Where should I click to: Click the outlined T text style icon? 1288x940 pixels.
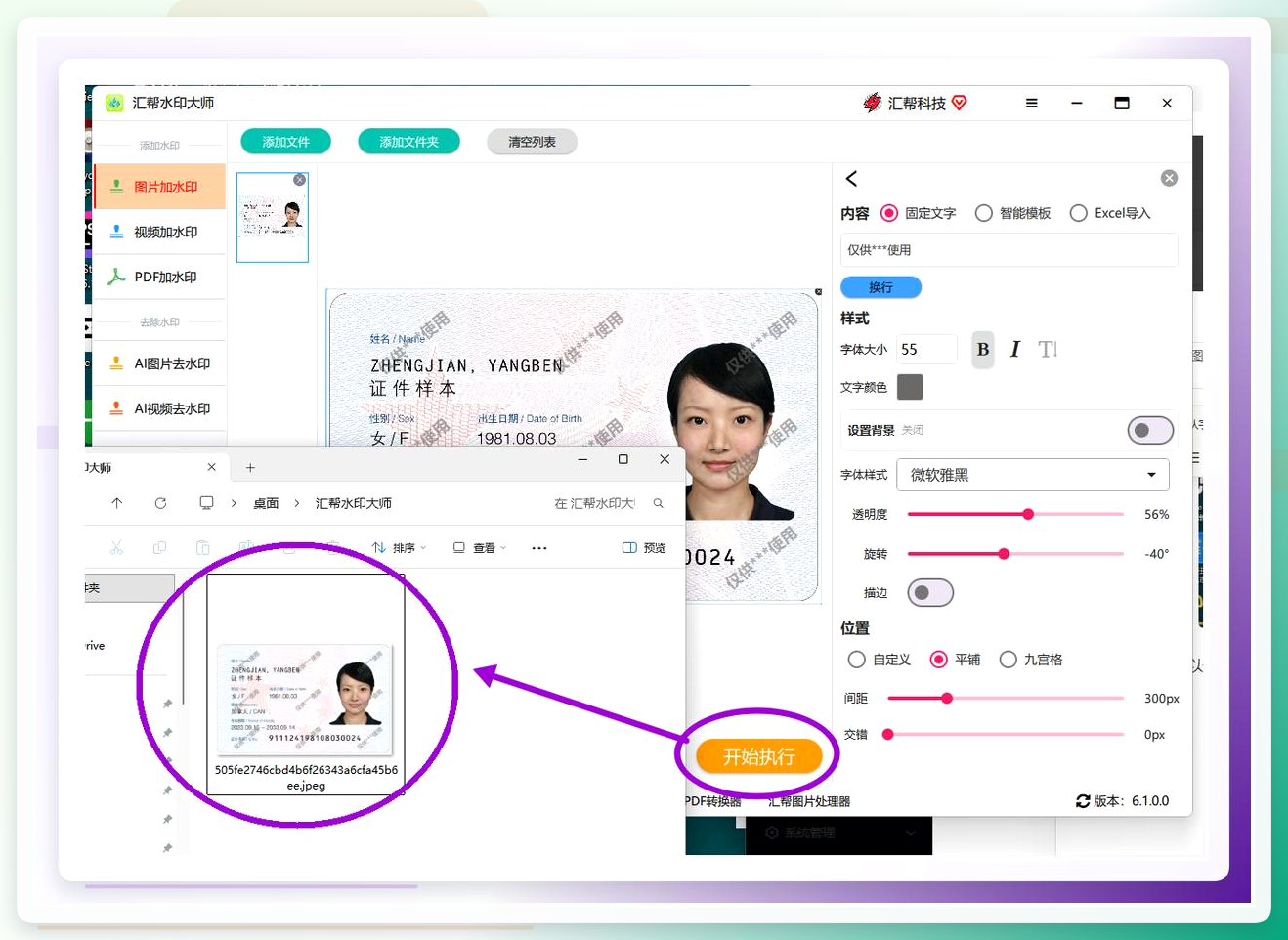click(x=1048, y=349)
